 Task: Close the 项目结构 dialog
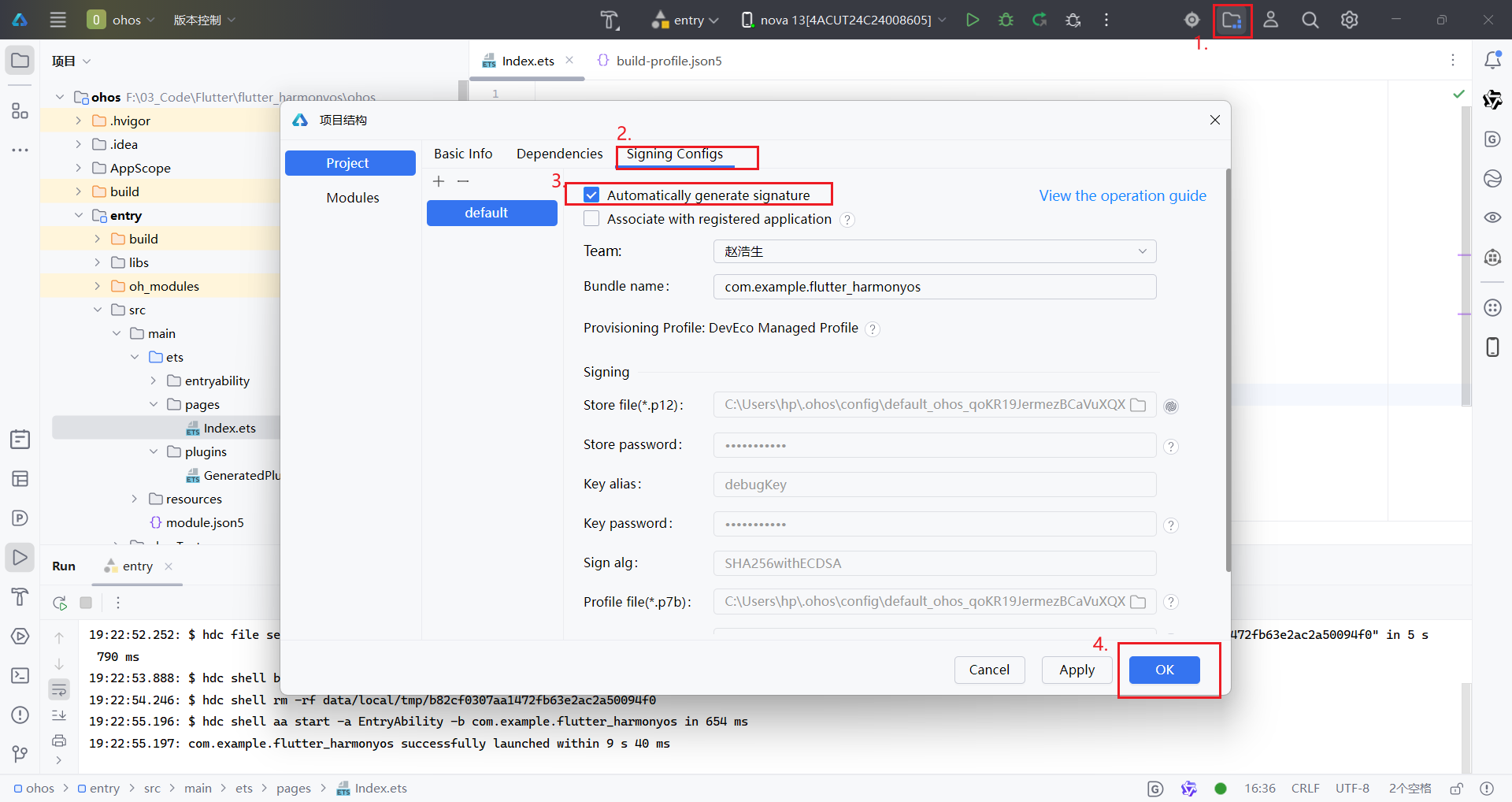tap(1215, 120)
